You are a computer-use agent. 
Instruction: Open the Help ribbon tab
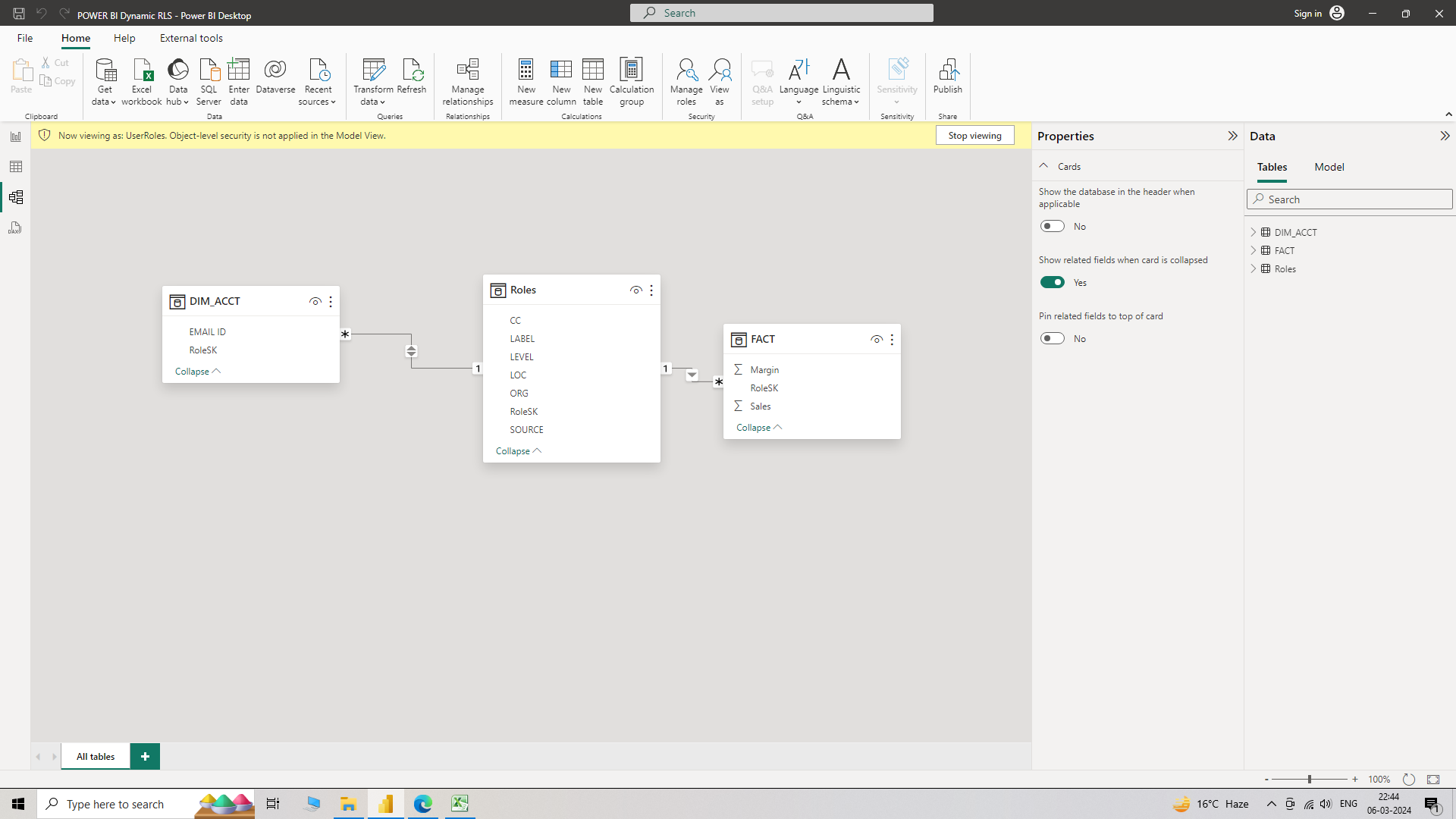pyautogui.click(x=124, y=38)
